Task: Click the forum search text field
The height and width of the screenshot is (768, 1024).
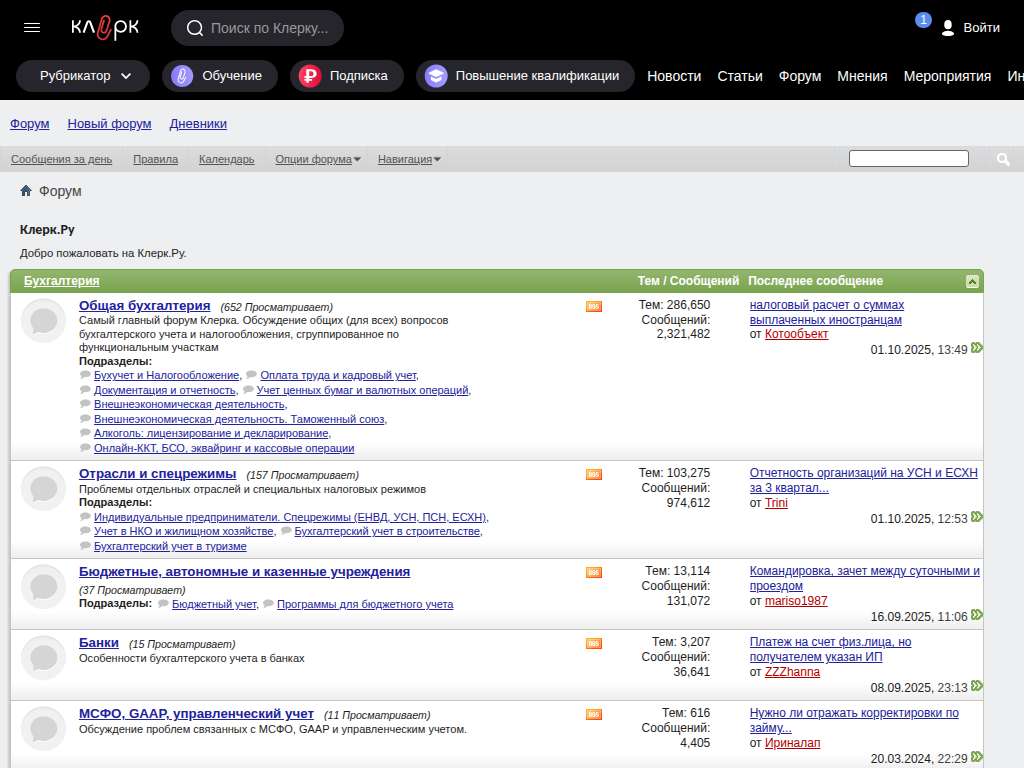Action: coord(908,159)
